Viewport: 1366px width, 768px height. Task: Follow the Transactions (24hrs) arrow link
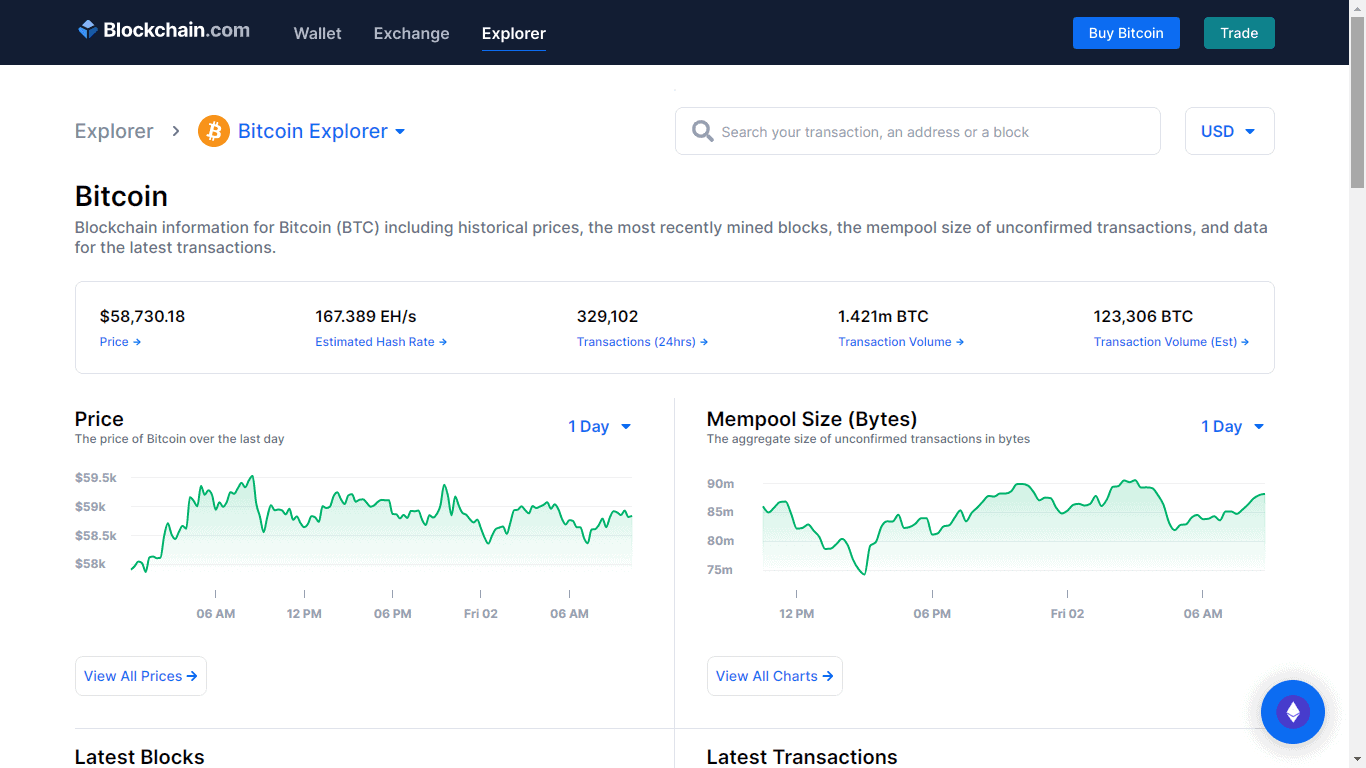(642, 341)
